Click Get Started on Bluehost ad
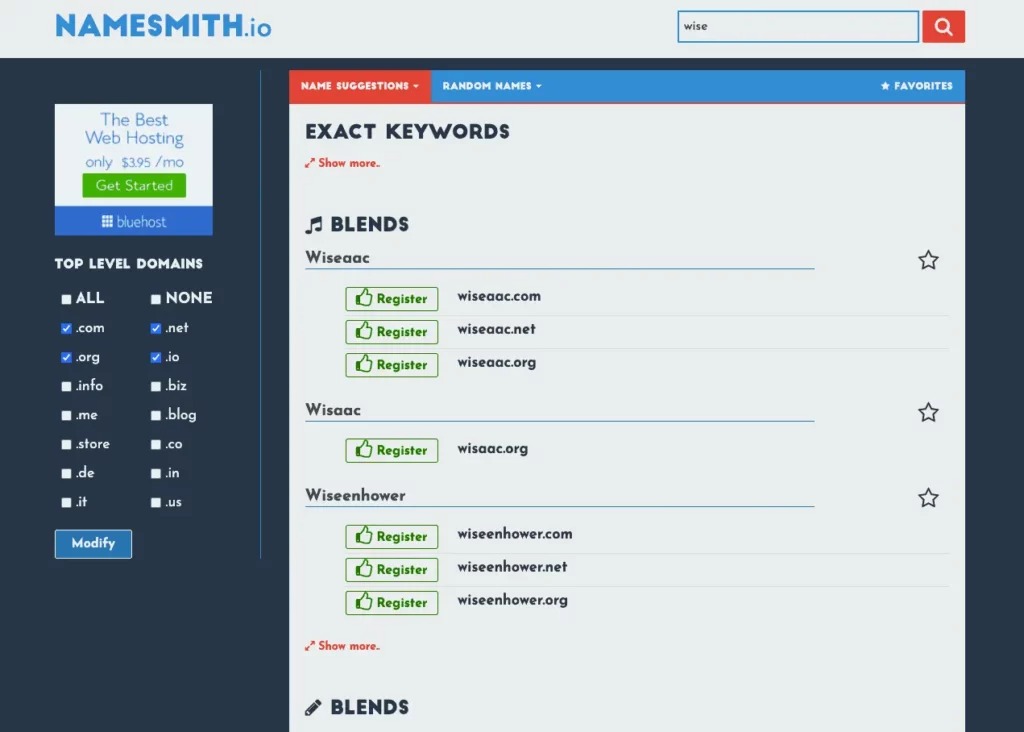The width and height of the screenshot is (1024, 732). click(x=134, y=186)
